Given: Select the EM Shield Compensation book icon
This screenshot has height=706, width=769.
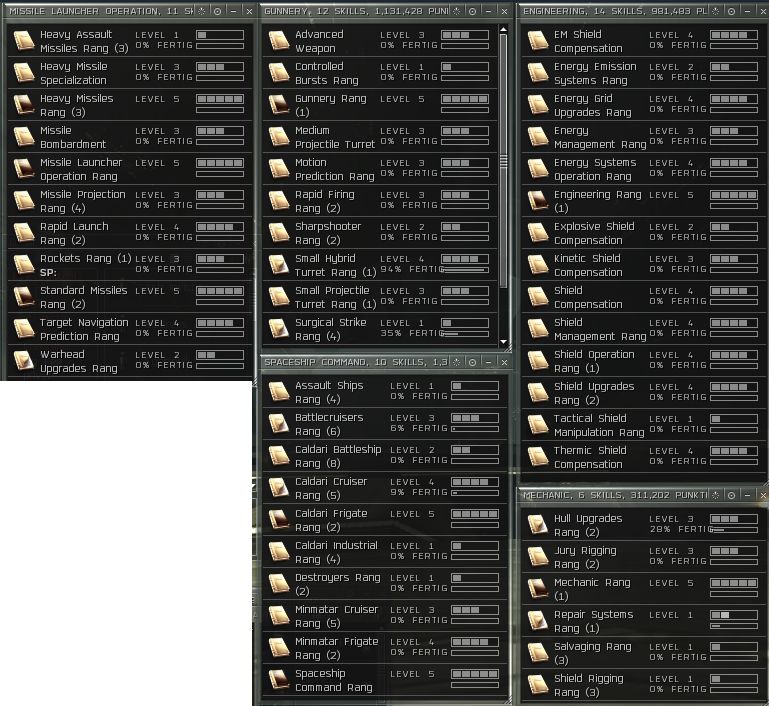Looking at the screenshot, I should click(x=538, y=41).
